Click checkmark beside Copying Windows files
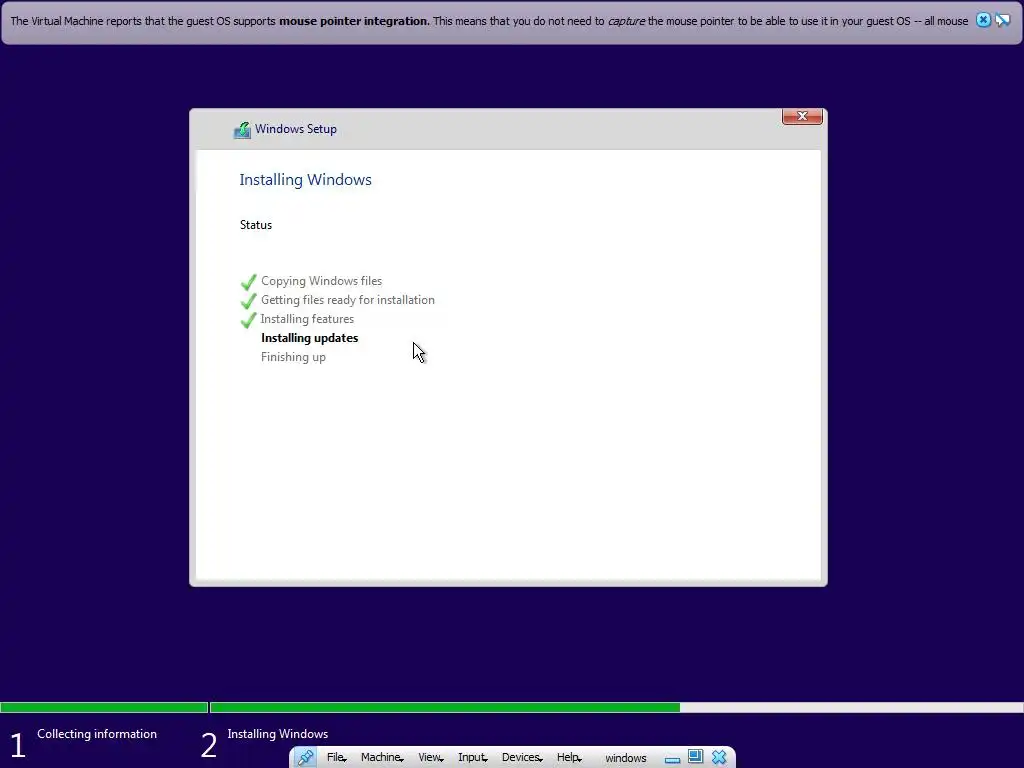 (x=248, y=281)
